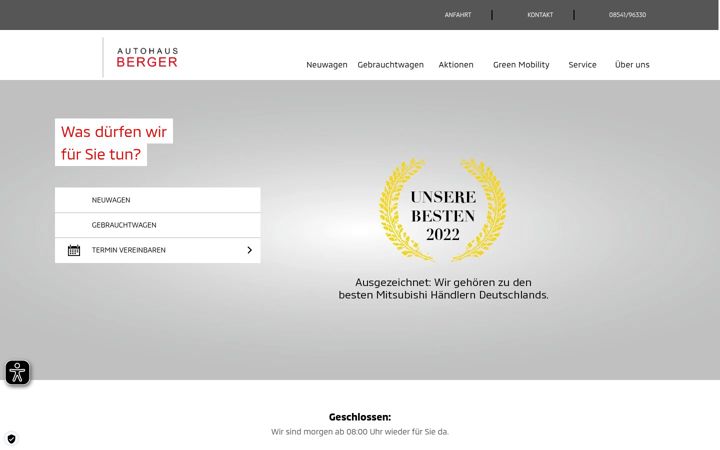Click the Unsere Besten 2022 award badge
Viewport: 720px width, 450px height.
pos(443,210)
